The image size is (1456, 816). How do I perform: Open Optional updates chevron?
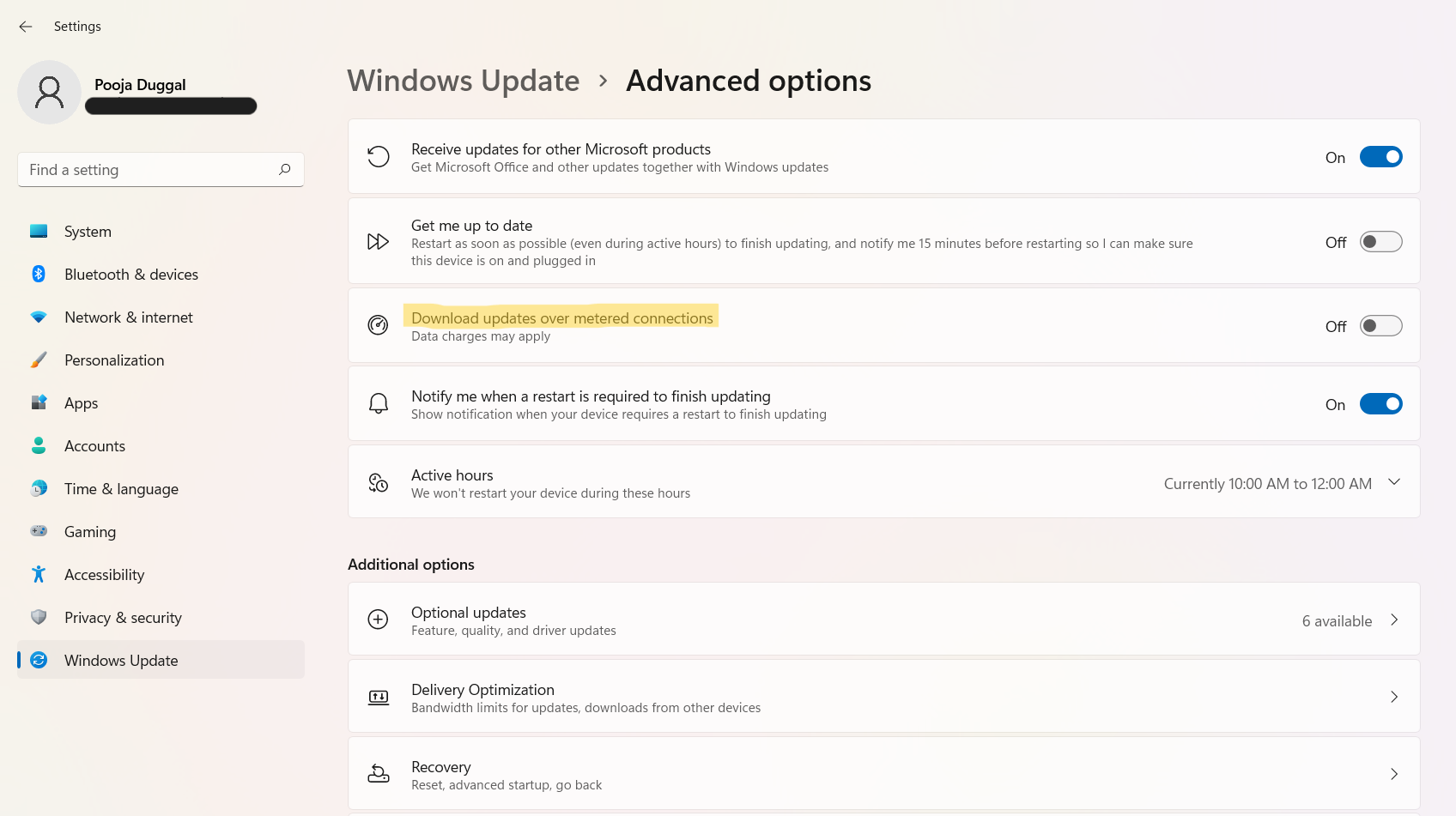tap(1394, 620)
